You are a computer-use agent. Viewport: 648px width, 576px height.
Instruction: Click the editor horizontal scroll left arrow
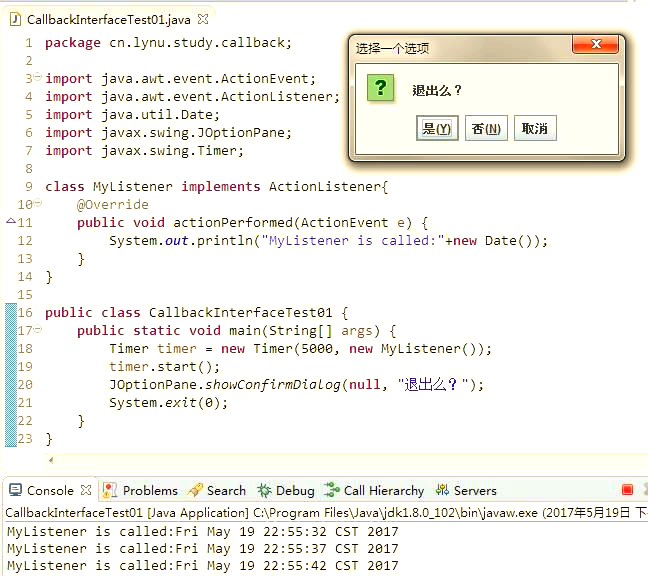click(51, 460)
